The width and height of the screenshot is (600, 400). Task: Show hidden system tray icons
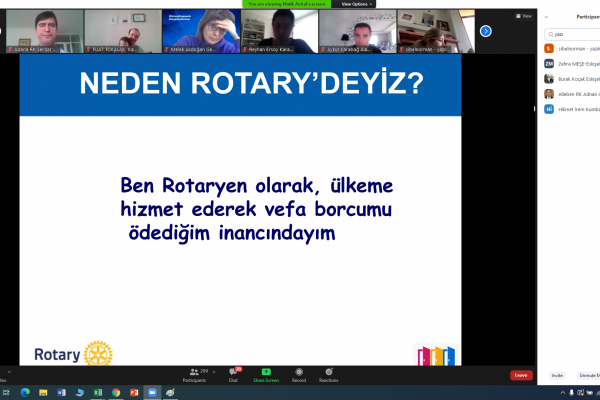[x=562, y=393]
